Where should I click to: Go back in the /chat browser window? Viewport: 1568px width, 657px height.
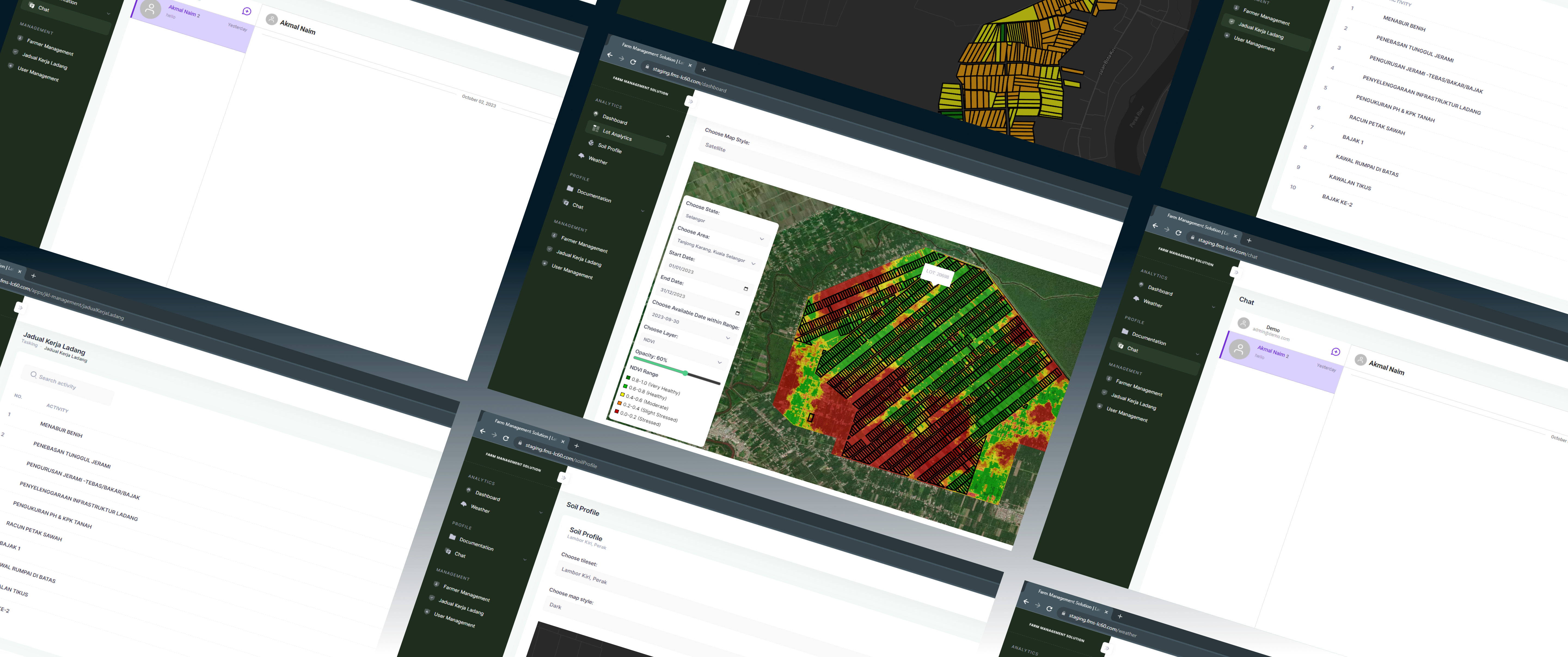[1155, 225]
